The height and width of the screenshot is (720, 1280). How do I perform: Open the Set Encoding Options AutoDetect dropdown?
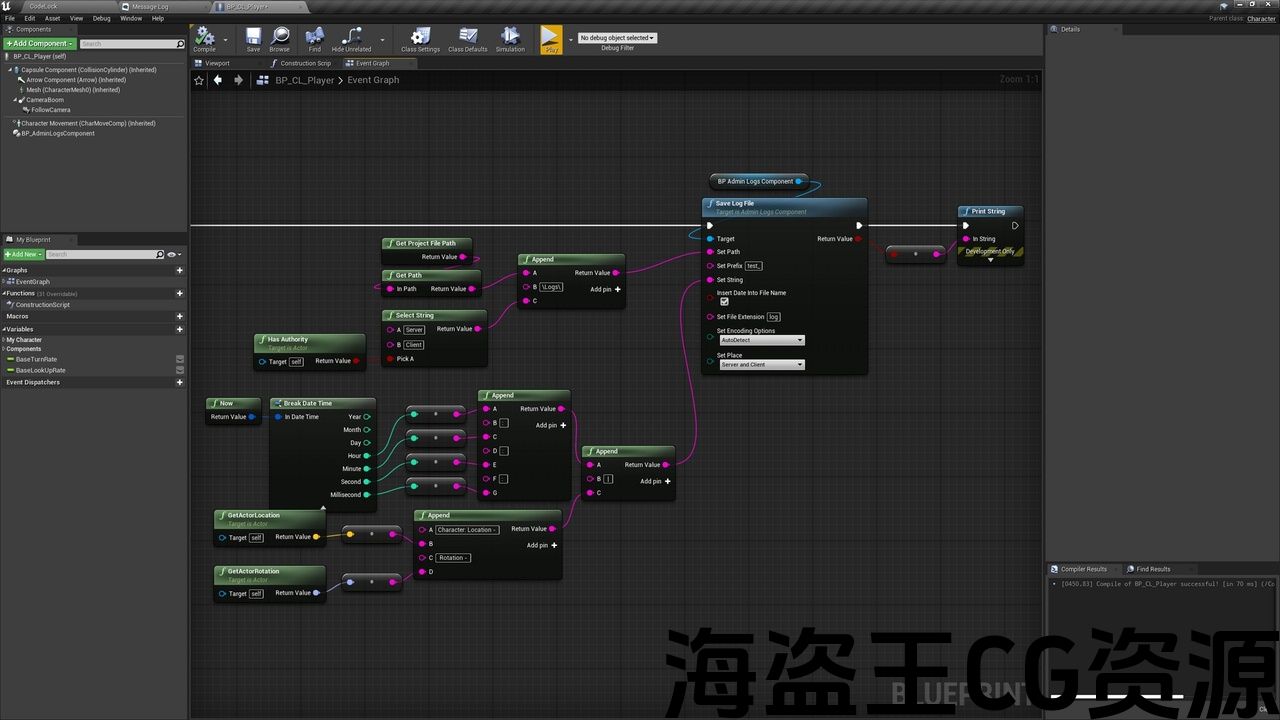[x=762, y=340]
